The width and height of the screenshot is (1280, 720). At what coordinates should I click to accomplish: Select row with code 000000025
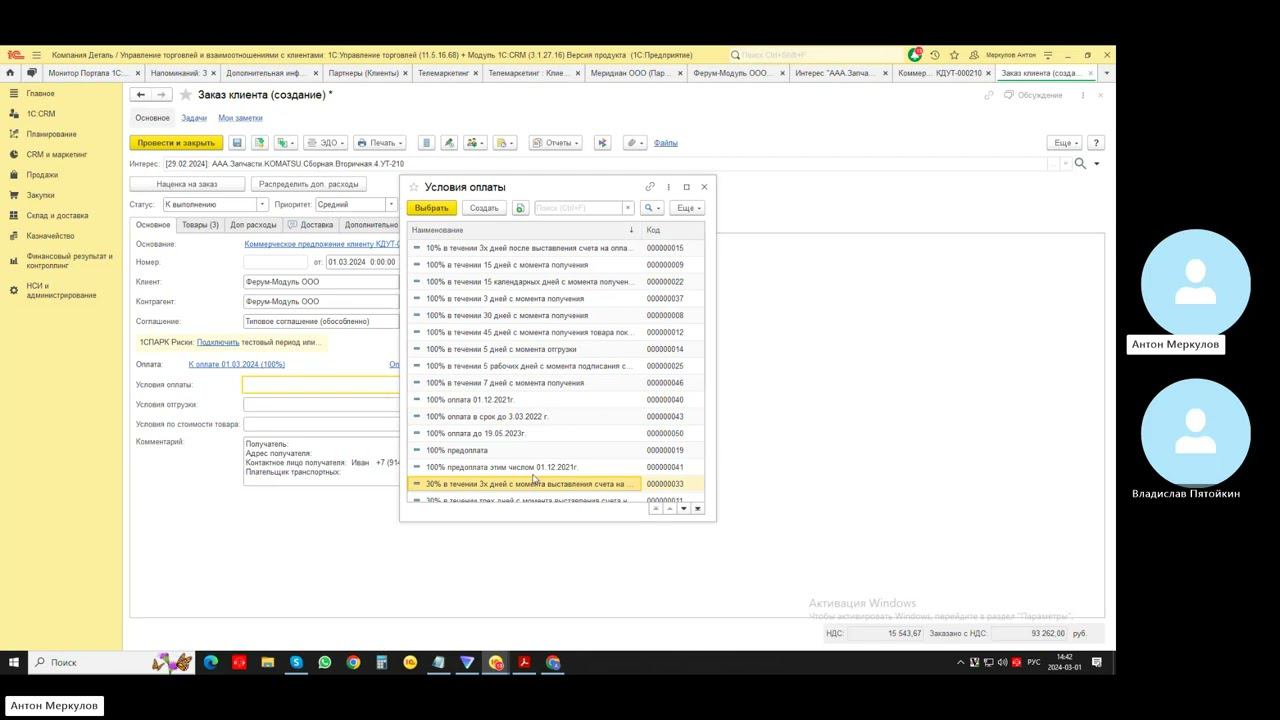coord(555,366)
